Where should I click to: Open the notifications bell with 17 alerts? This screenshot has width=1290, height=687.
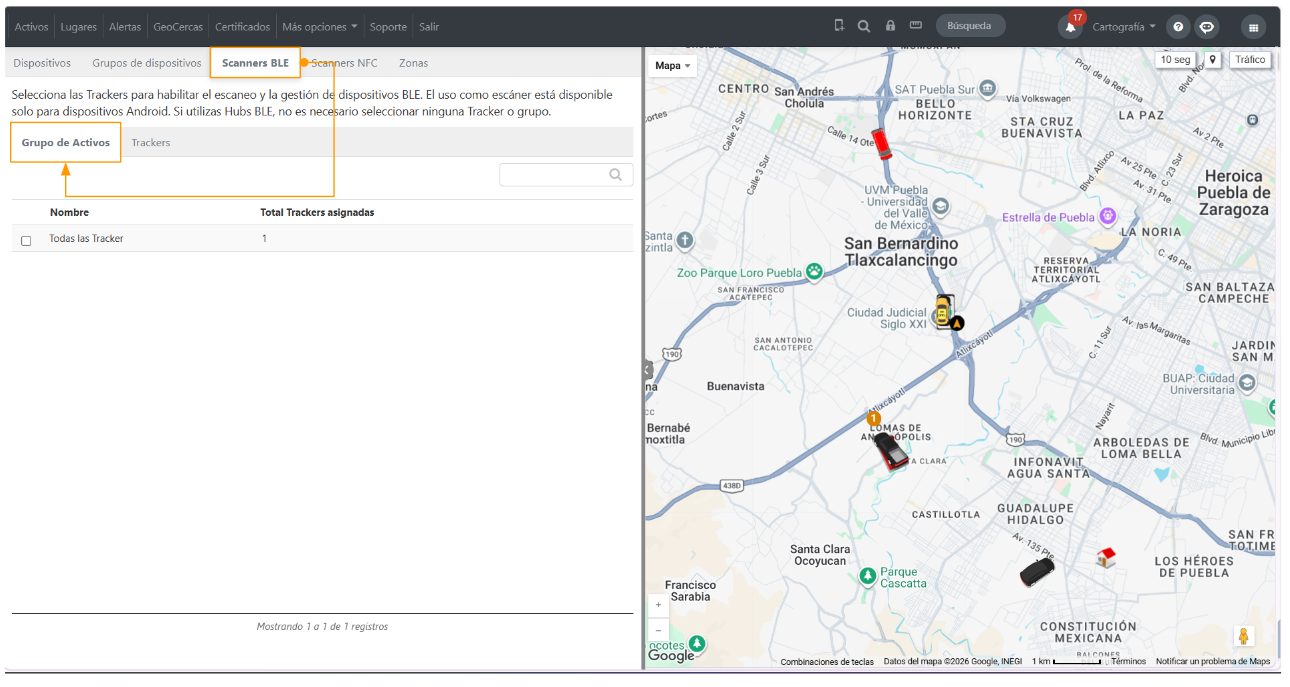[1071, 26]
